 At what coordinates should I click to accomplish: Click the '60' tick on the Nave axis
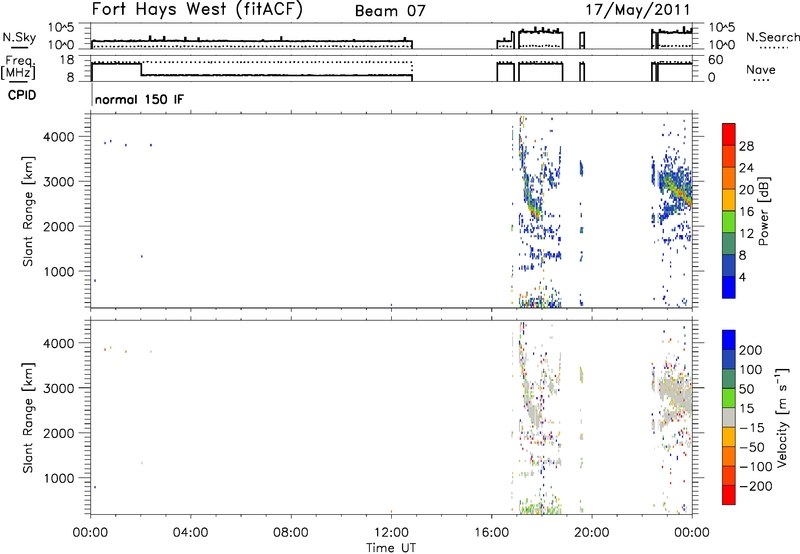pos(716,60)
